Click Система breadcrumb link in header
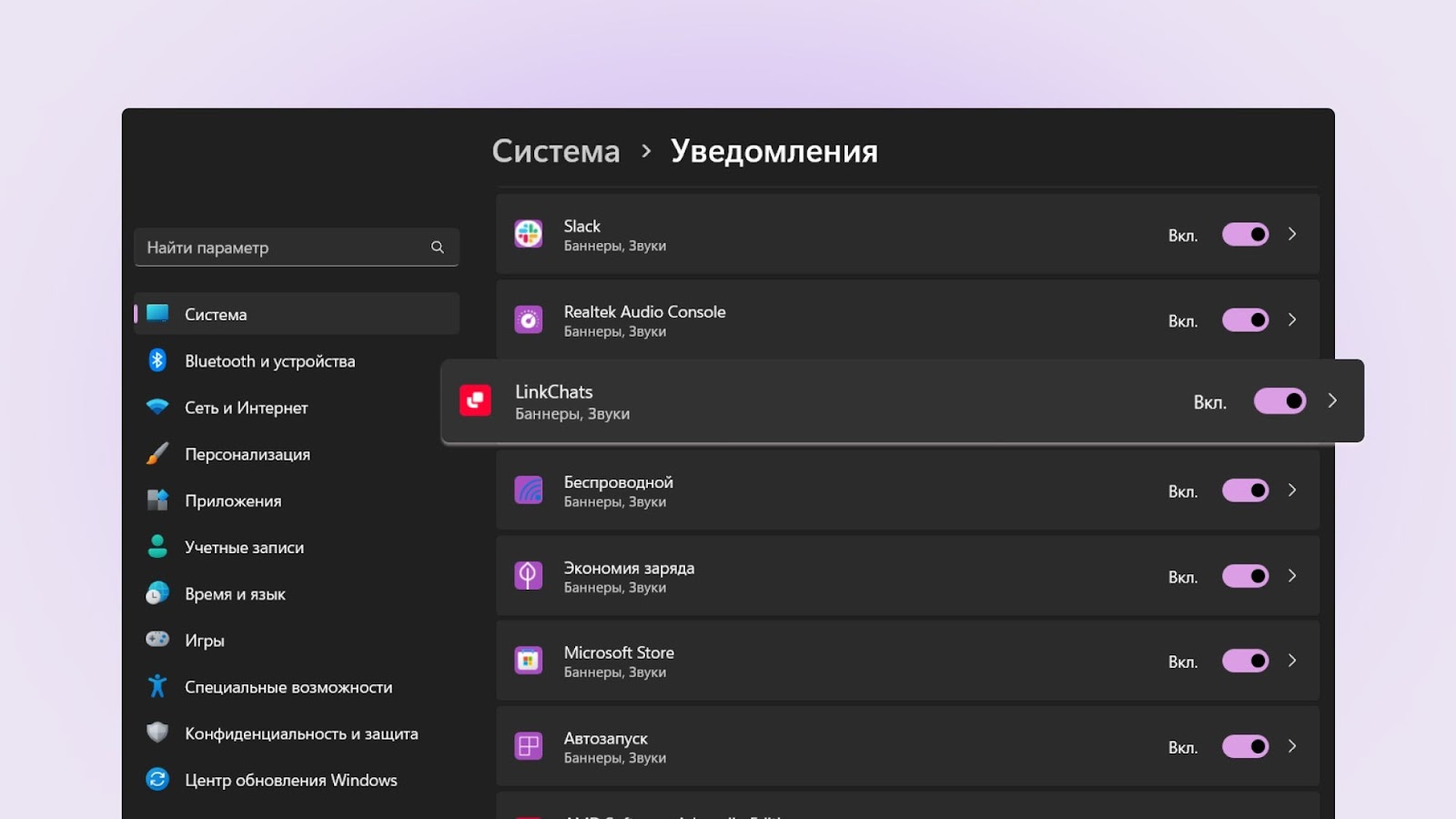The image size is (1456, 819). click(556, 150)
